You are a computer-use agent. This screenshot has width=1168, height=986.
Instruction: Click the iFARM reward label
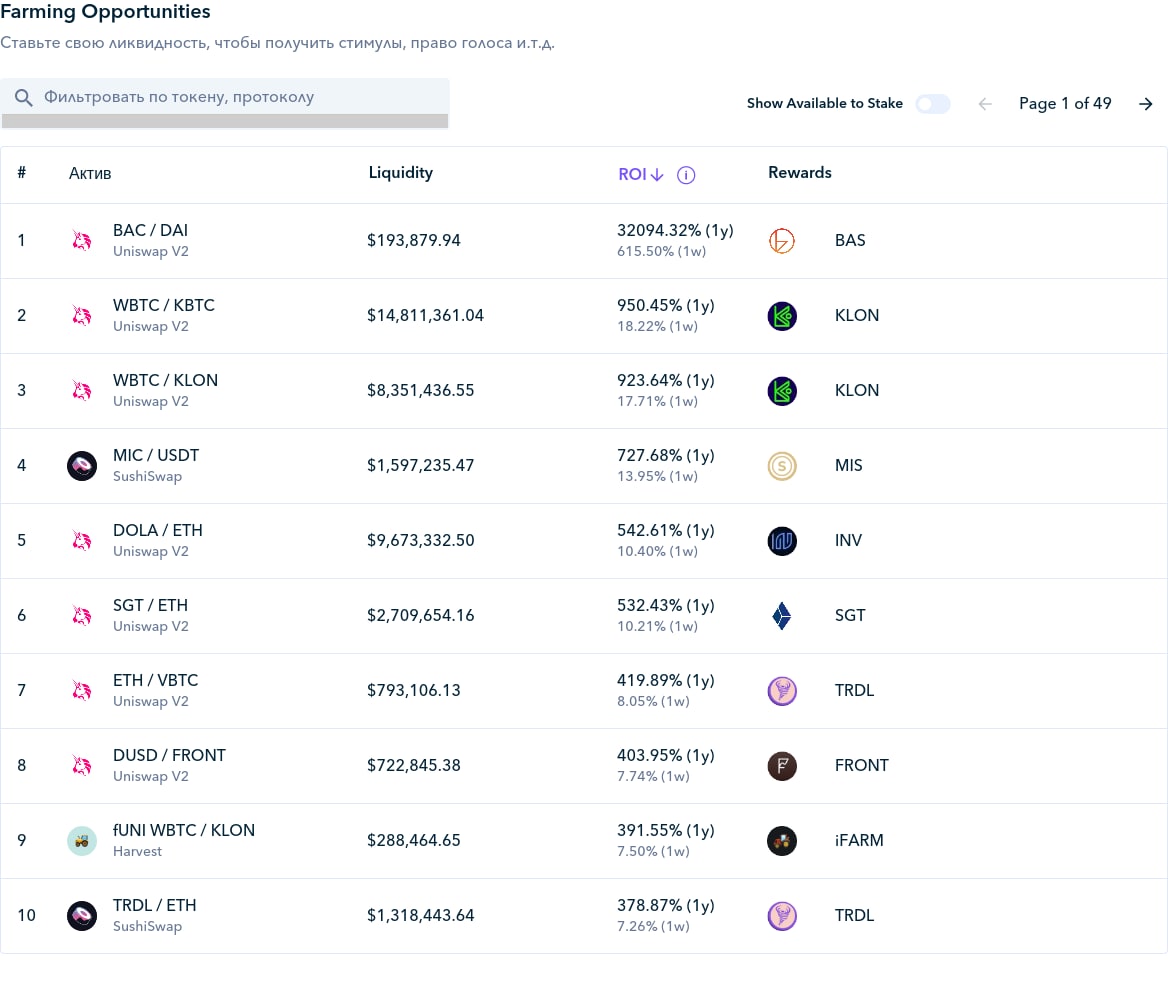coord(859,841)
